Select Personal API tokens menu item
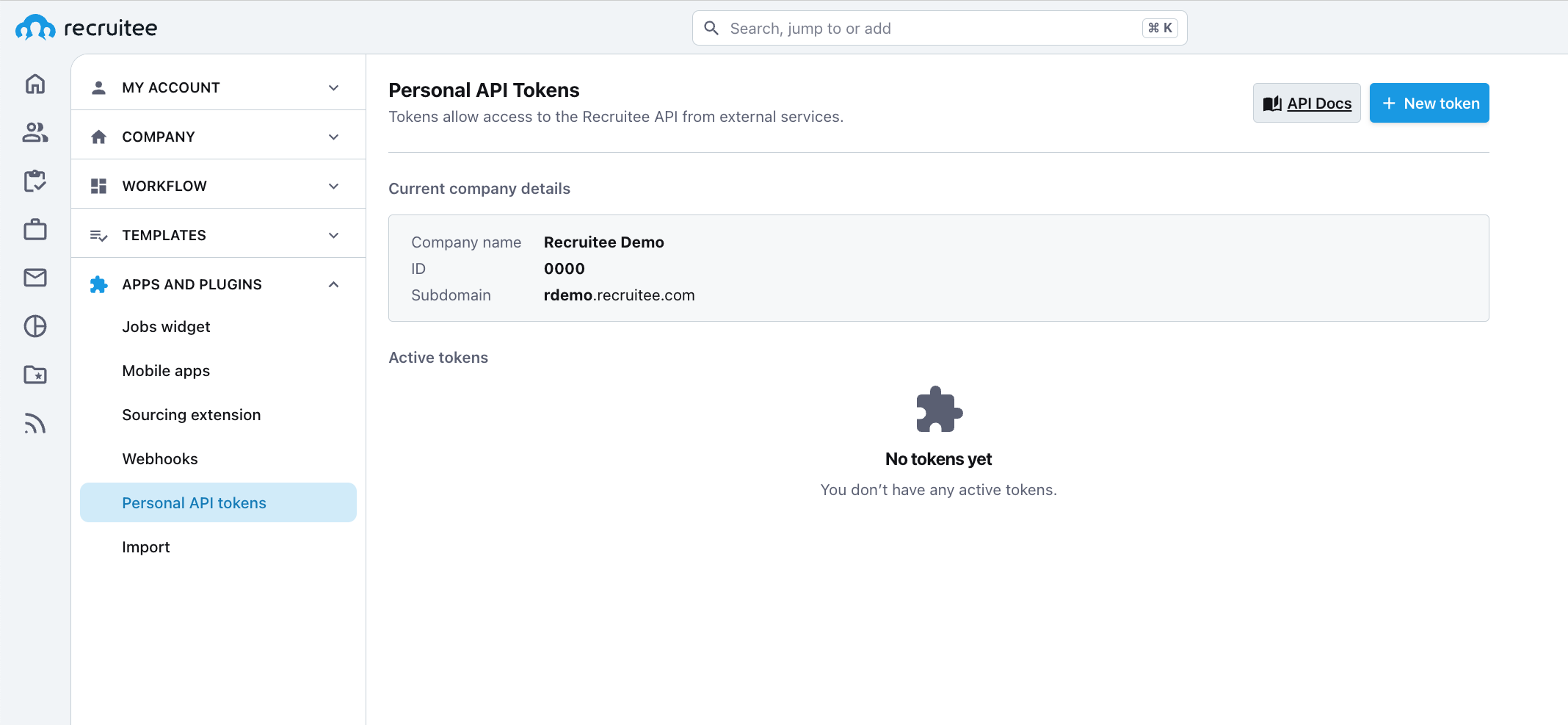The width and height of the screenshot is (1568, 725). point(218,502)
